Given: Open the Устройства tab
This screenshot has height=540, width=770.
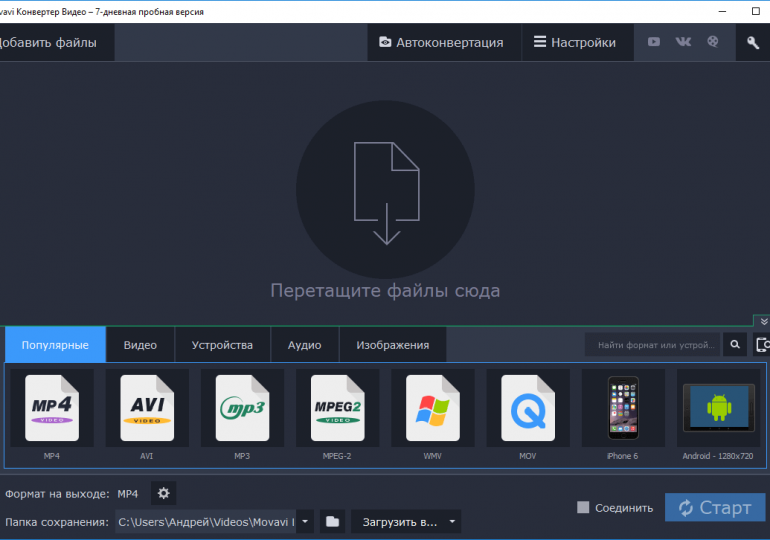Looking at the screenshot, I should pos(222,345).
